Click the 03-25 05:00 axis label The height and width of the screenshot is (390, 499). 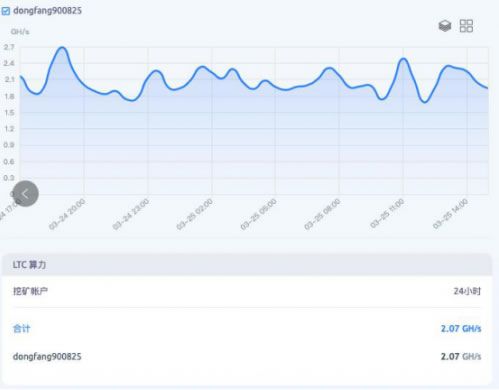coord(258,214)
